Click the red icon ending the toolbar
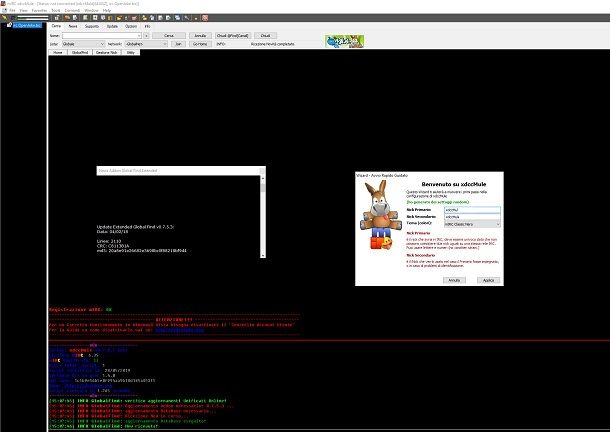The image size is (610, 432). [x=205, y=18]
